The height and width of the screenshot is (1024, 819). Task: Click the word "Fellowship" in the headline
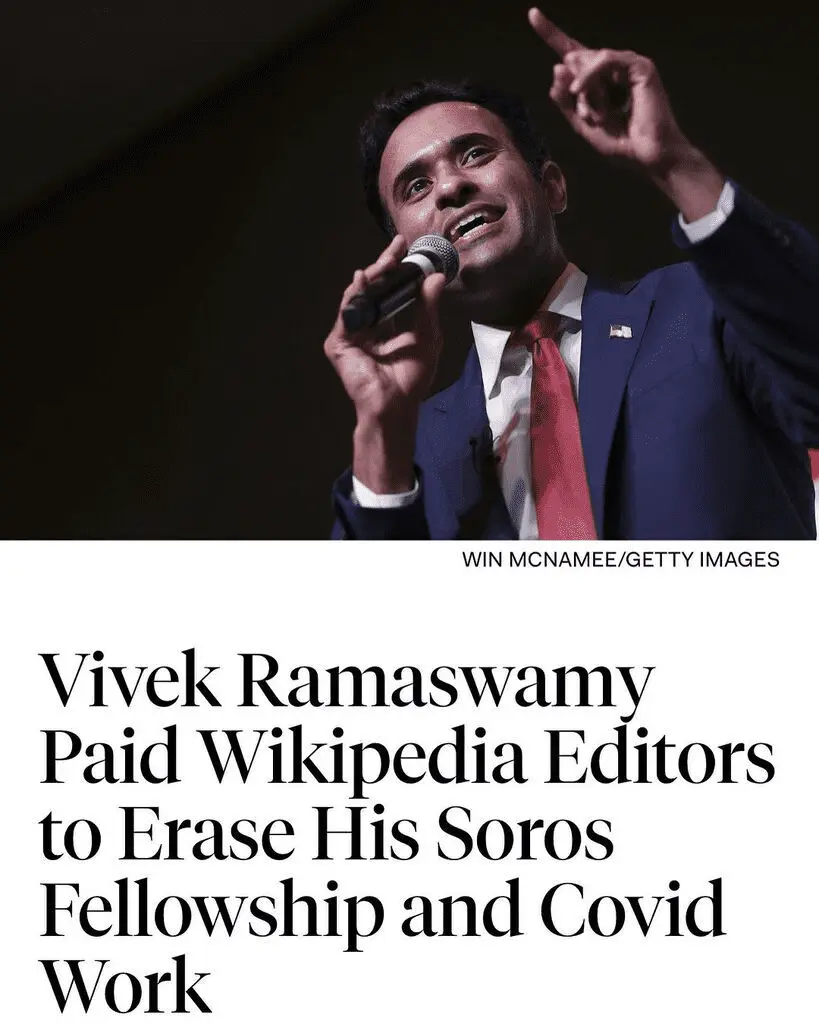211,910
